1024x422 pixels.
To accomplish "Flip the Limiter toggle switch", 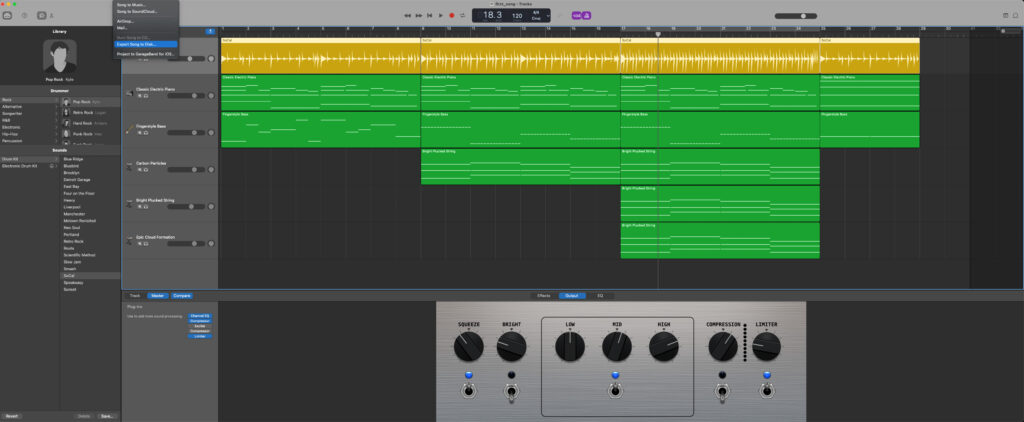I will tap(766, 389).
